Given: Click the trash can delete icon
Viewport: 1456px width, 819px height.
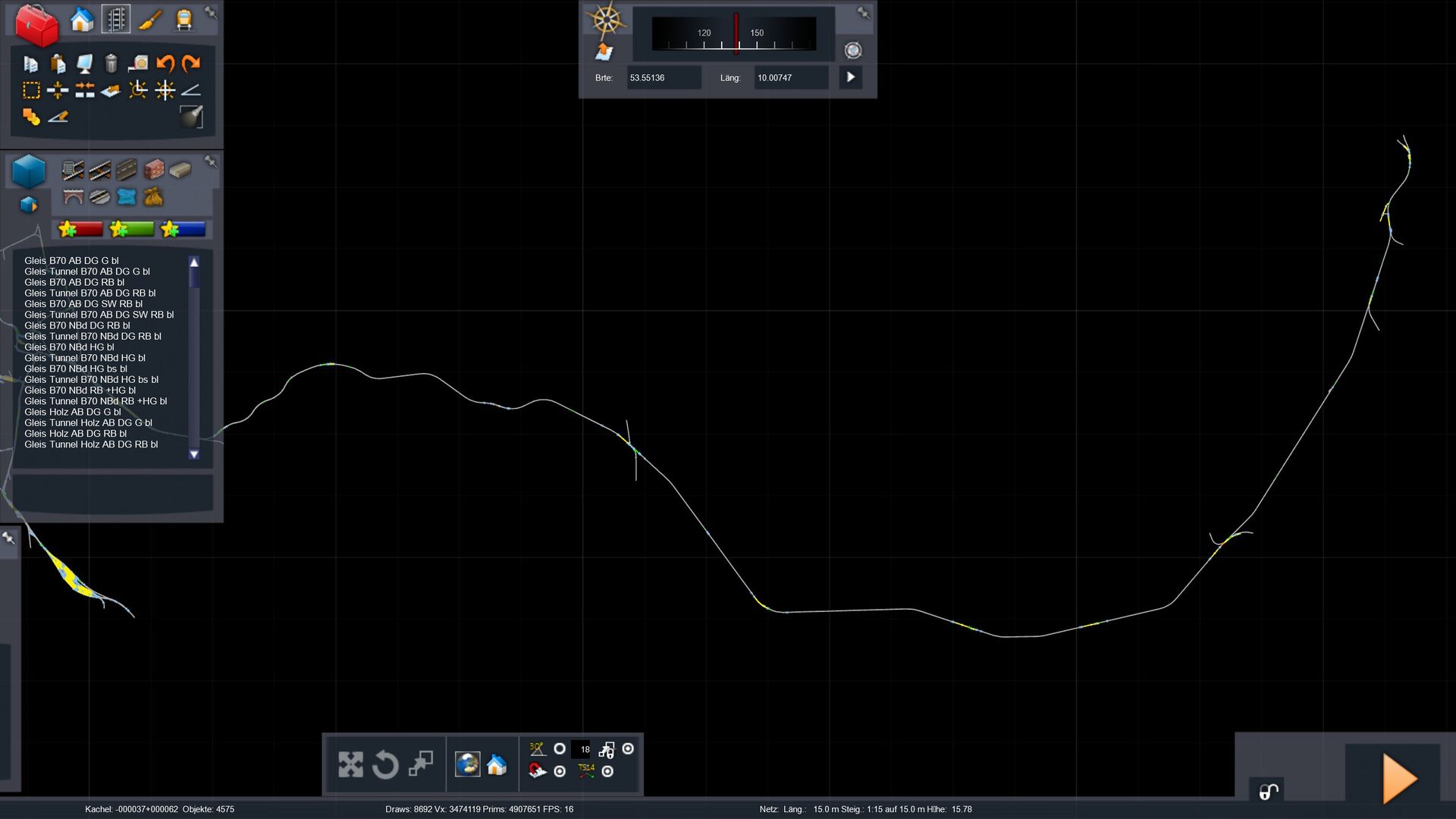Looking at the screenshot, I should (111, 63).
